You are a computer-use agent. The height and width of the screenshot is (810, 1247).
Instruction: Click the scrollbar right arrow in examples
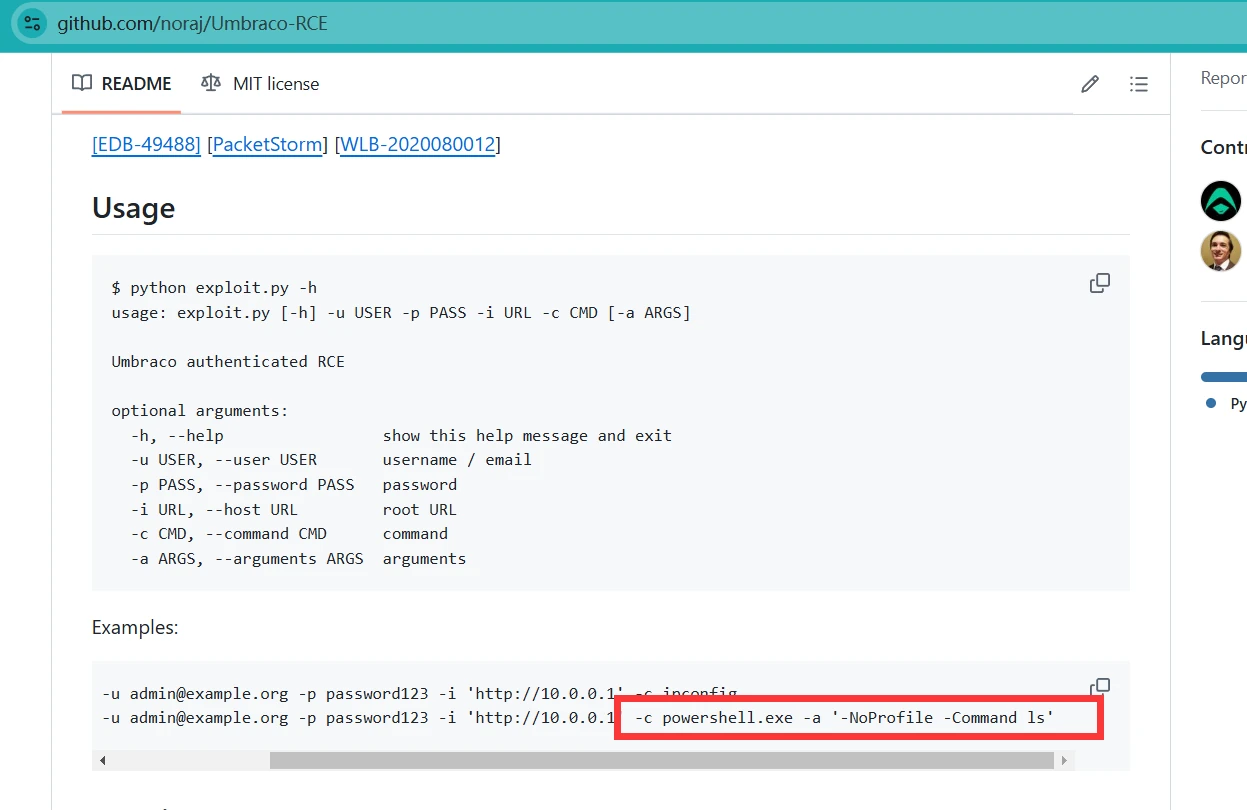click(x=1065, y=761)
